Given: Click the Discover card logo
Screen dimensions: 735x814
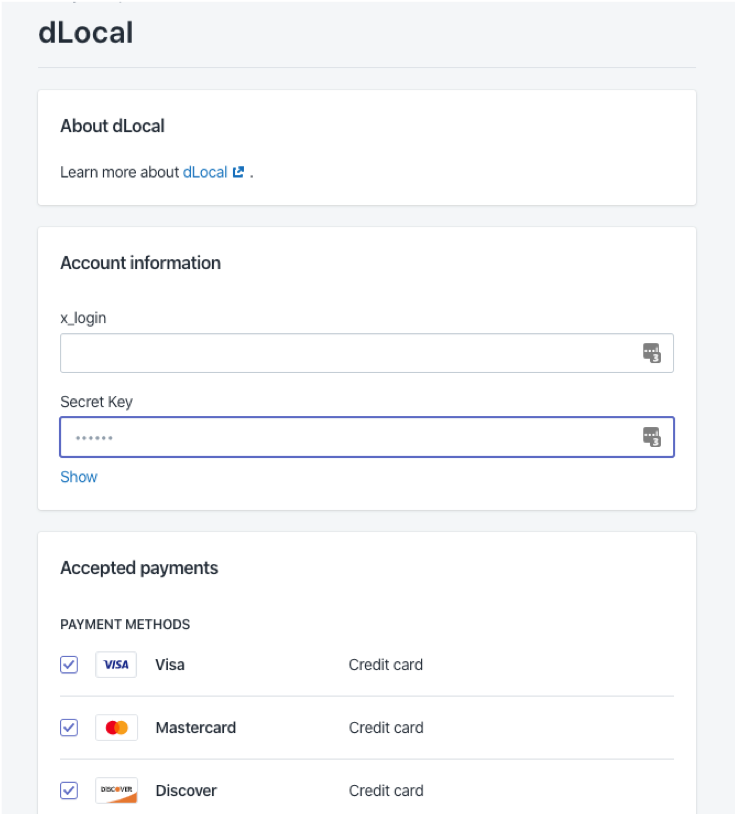Looking at the screenshot, I should (116, 790).
